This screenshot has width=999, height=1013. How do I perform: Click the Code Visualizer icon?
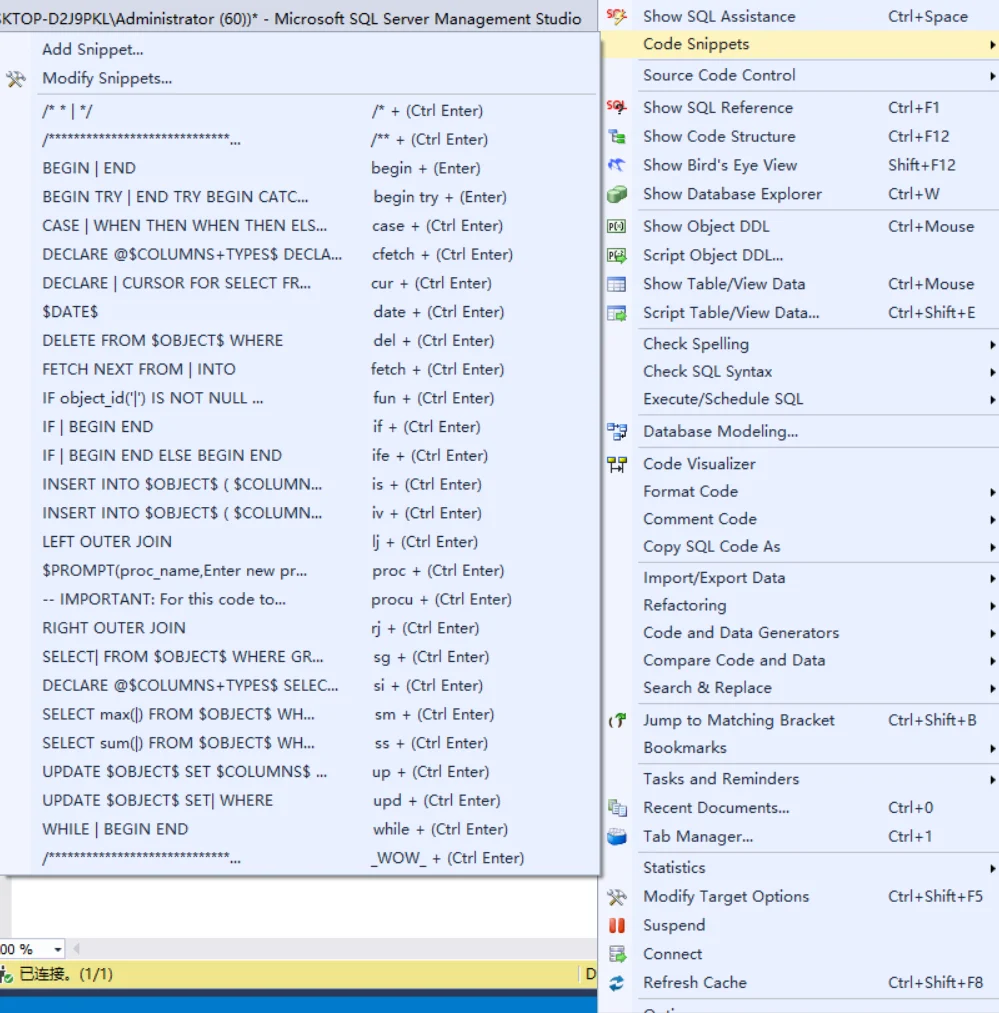coord(616,464)
